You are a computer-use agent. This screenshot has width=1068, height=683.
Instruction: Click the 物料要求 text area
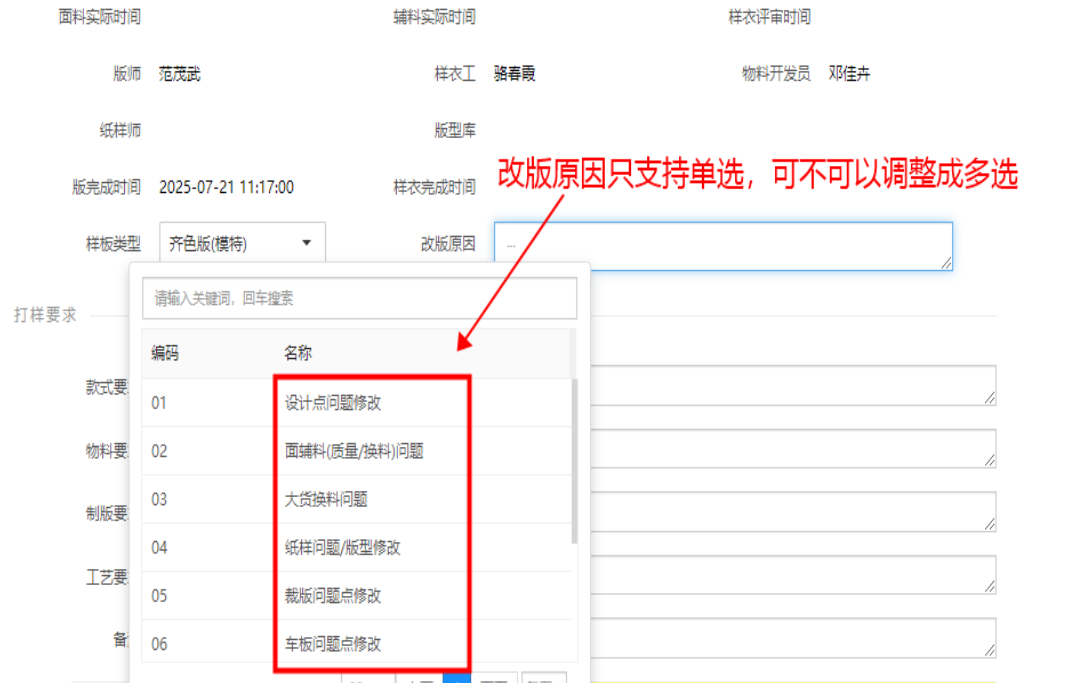(x=792, y=448)
